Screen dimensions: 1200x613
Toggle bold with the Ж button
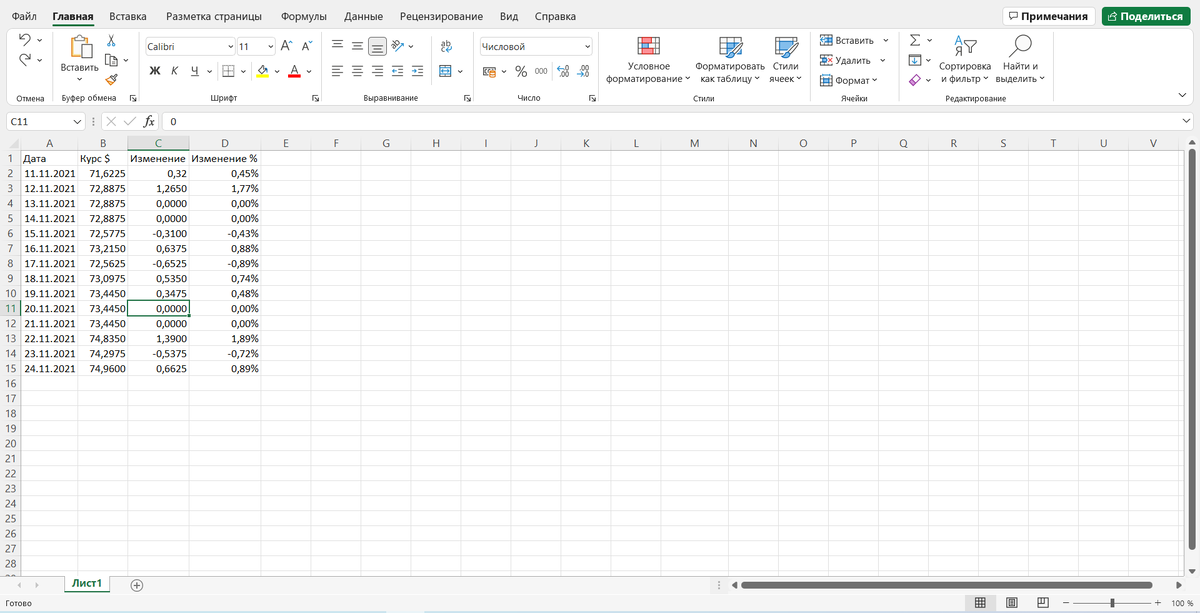pyautogui.click(x=155, y=71)
